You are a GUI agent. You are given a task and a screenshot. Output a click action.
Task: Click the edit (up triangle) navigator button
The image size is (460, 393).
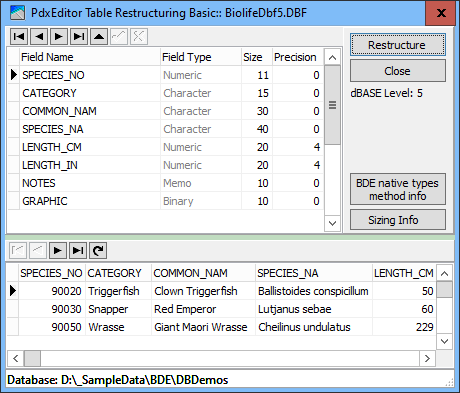tap(99, 36)
